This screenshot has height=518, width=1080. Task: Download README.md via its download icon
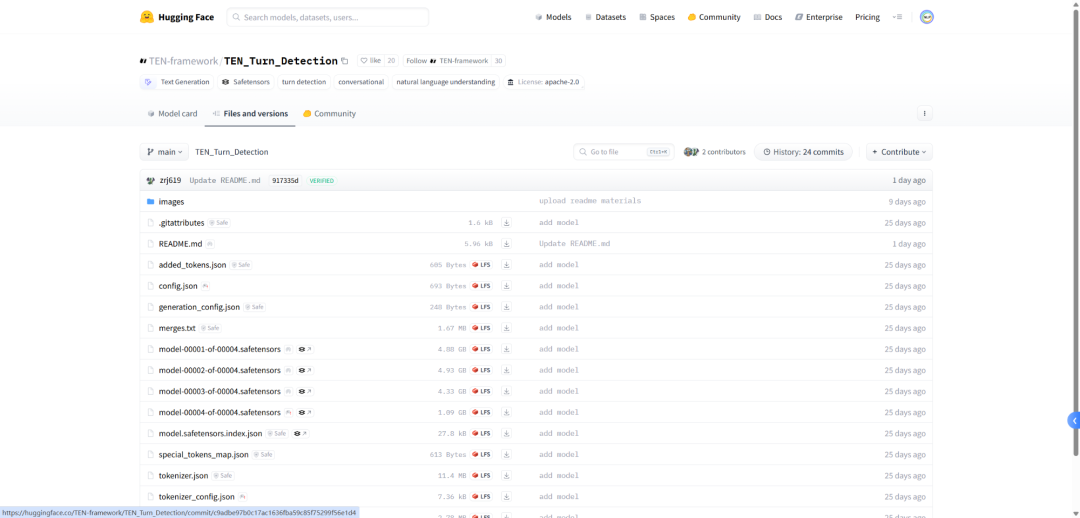coord(506,244)
